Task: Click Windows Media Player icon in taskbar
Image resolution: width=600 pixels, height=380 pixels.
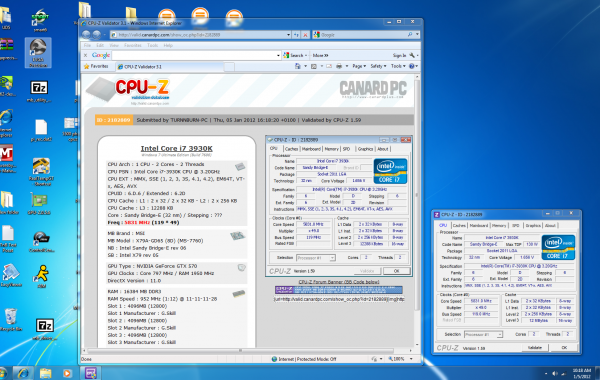Action: [67, 373]
